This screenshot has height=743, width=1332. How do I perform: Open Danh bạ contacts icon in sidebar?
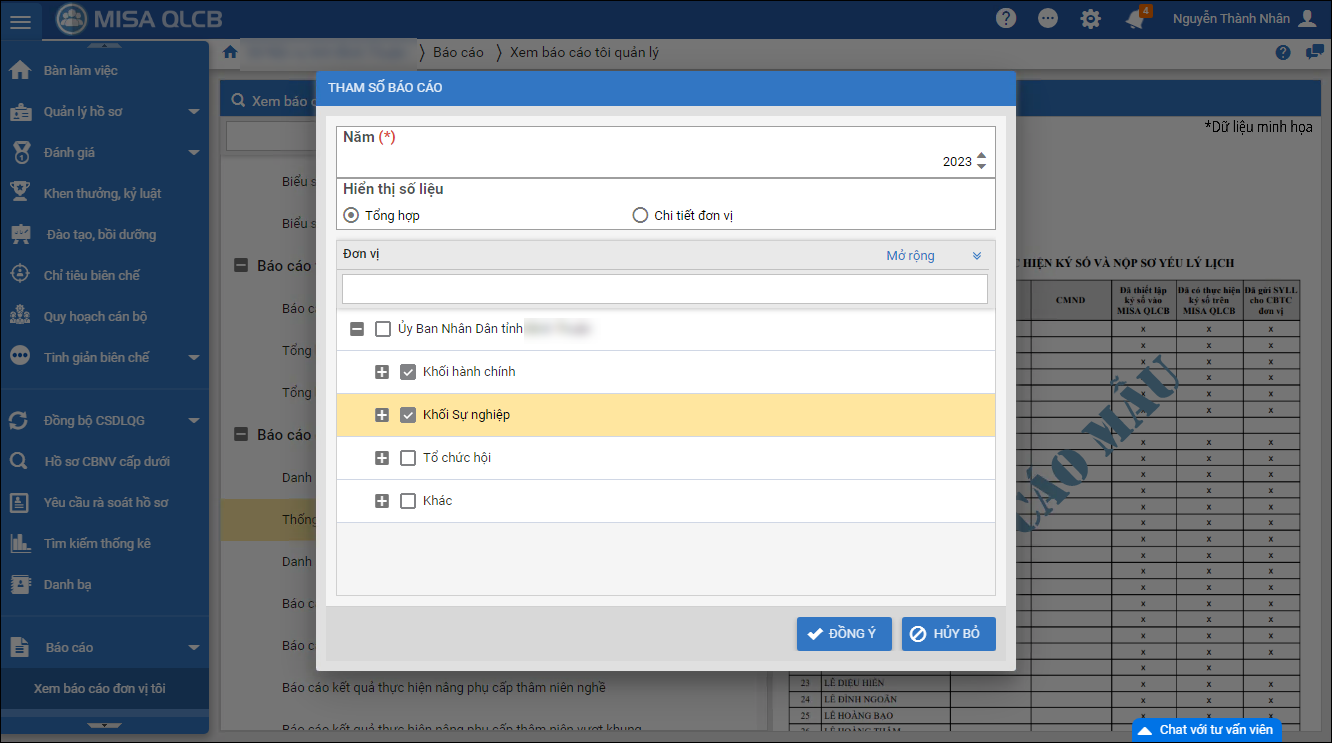click(20, 584)
